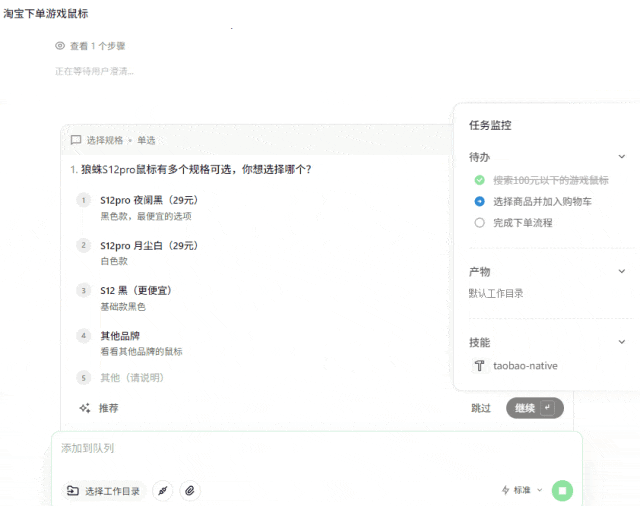The image size is (640, 506).
Task: Select option S12 黑（更便宜）
Action: [136, 291]
